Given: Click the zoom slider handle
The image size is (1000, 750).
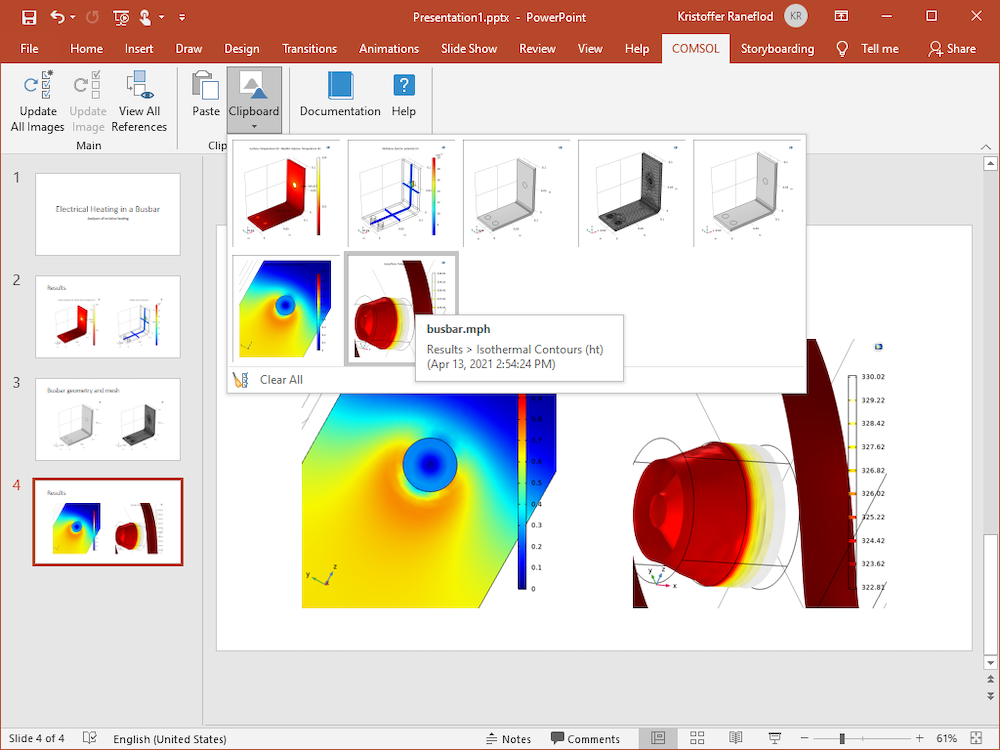Looking at the screenshot, I should 842,739.
